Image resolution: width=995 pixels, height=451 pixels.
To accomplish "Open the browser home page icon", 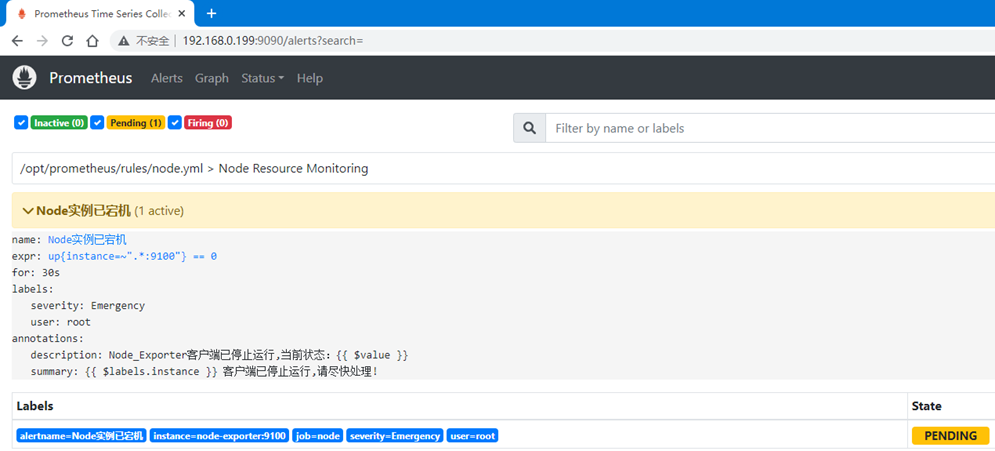I will pos(93,41).
